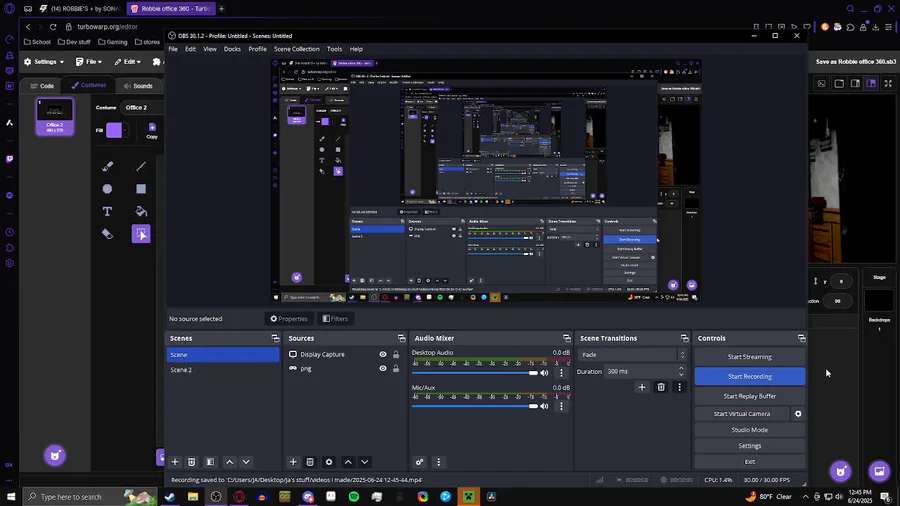Click Desktop Audio volume slider

(x=475, y=373)
